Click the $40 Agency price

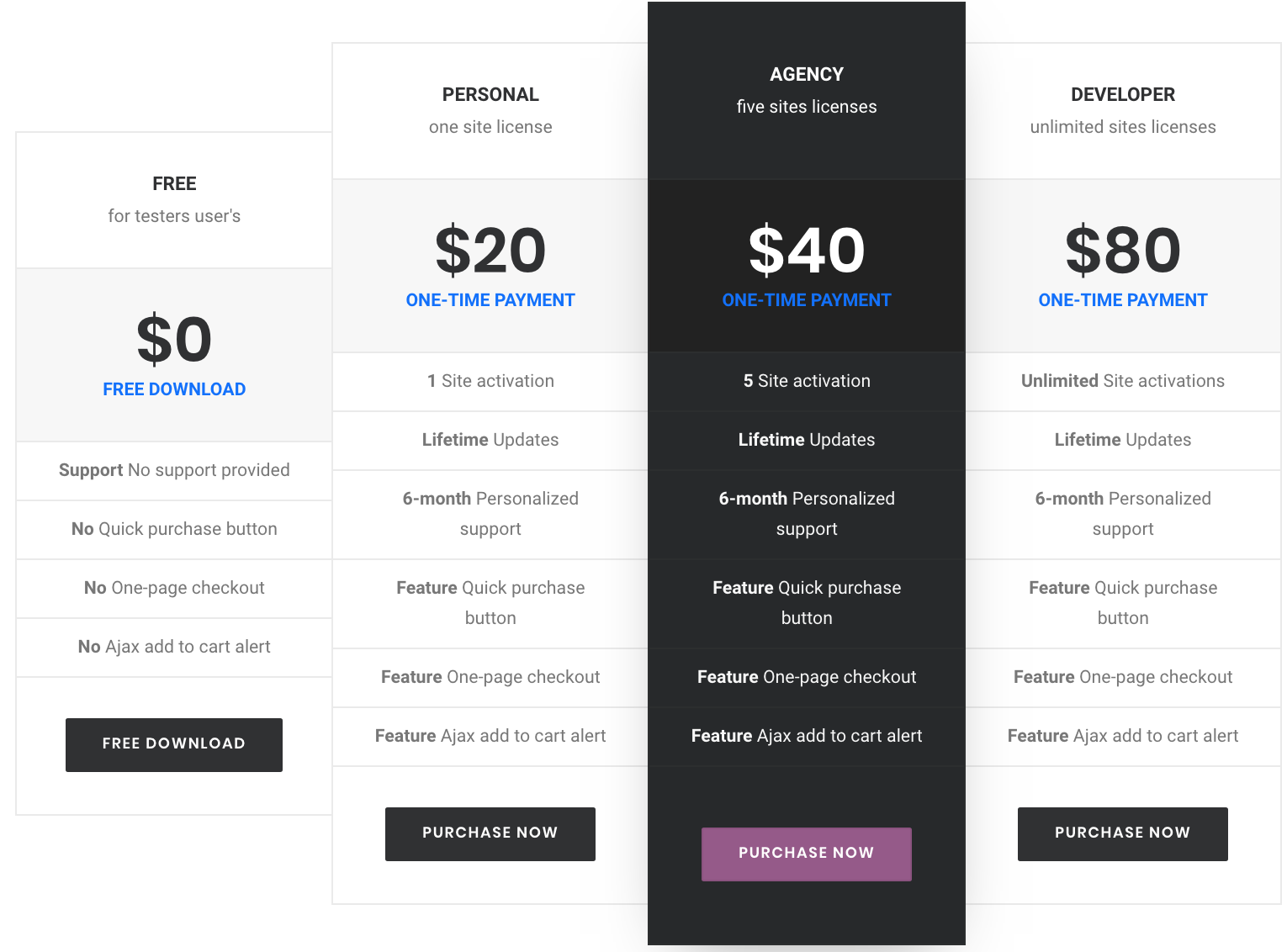[x=807, y=250]
